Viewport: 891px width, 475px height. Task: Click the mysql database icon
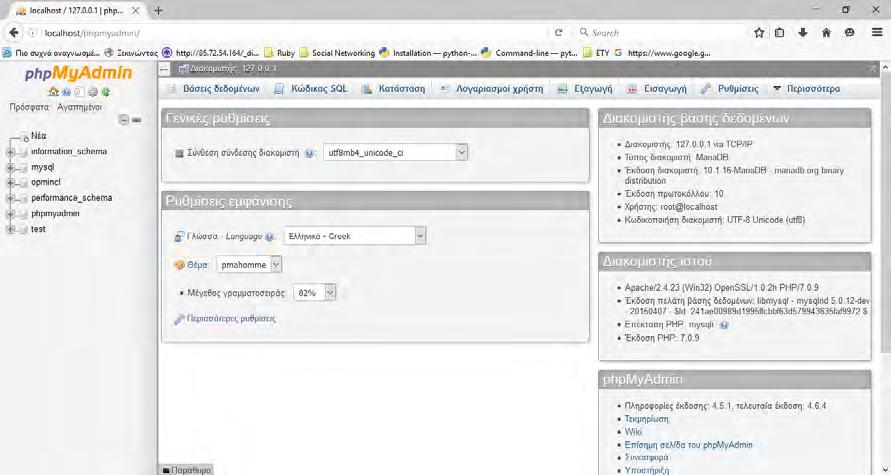22,168
